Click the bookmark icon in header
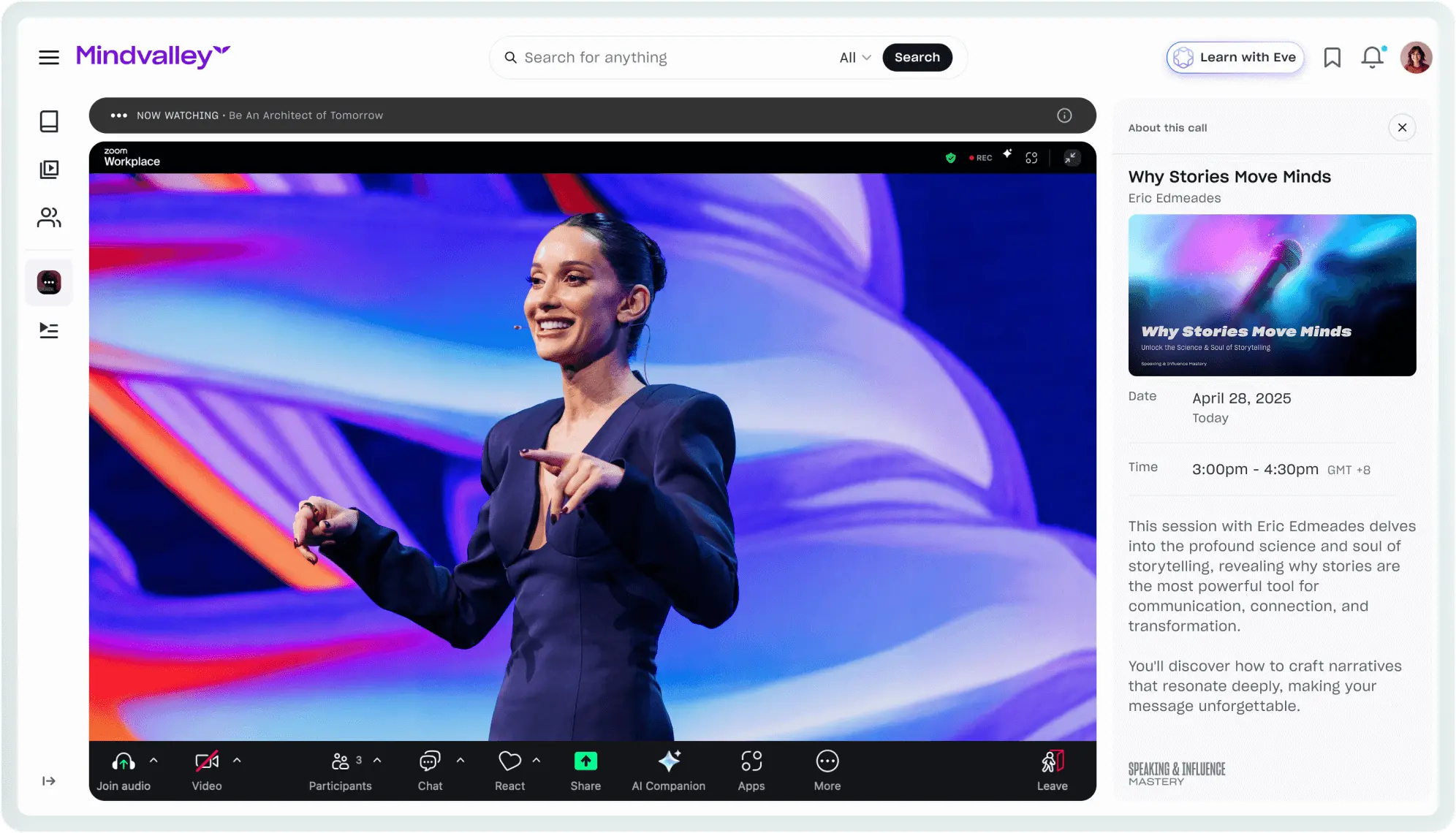 pyautogui.click(x=1332, y=57)
